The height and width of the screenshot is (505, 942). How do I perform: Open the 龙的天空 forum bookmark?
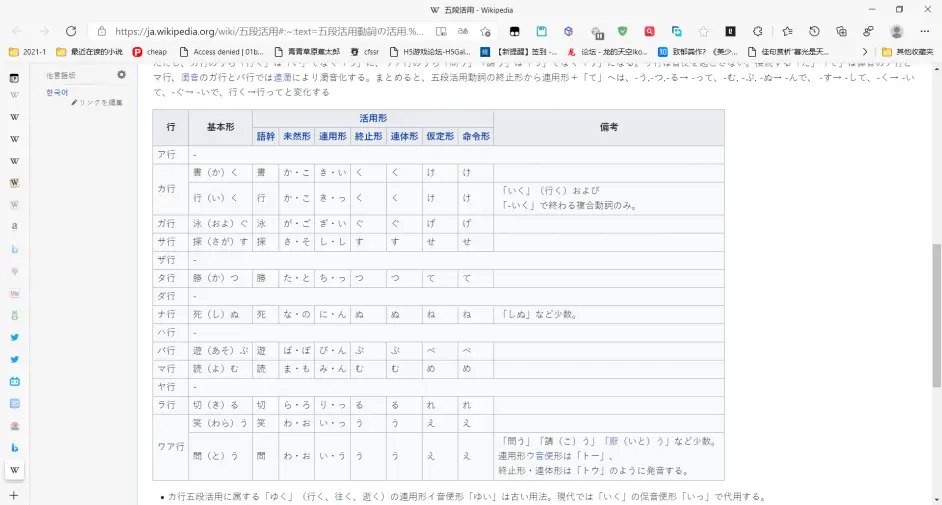[607, 52]
